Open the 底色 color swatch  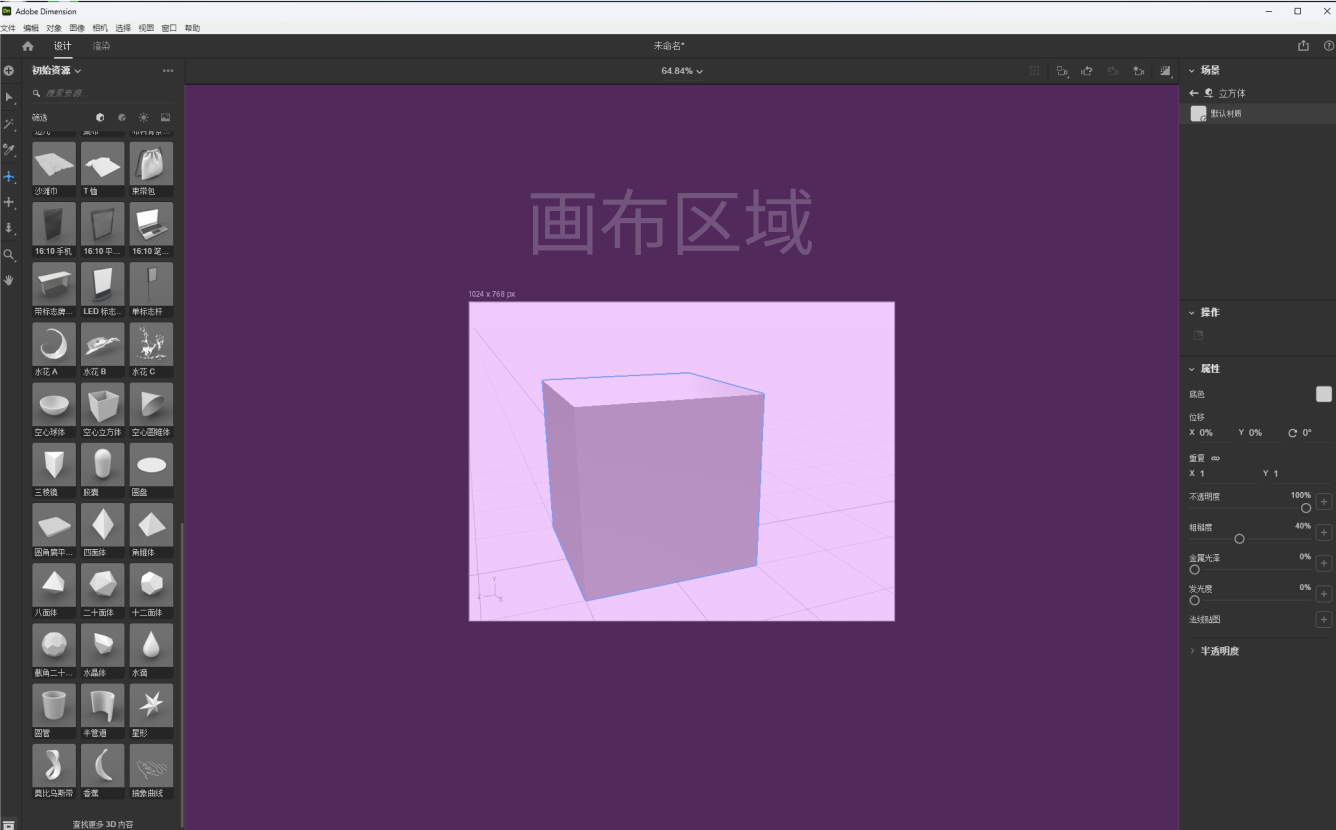(x=1323, y=394)
